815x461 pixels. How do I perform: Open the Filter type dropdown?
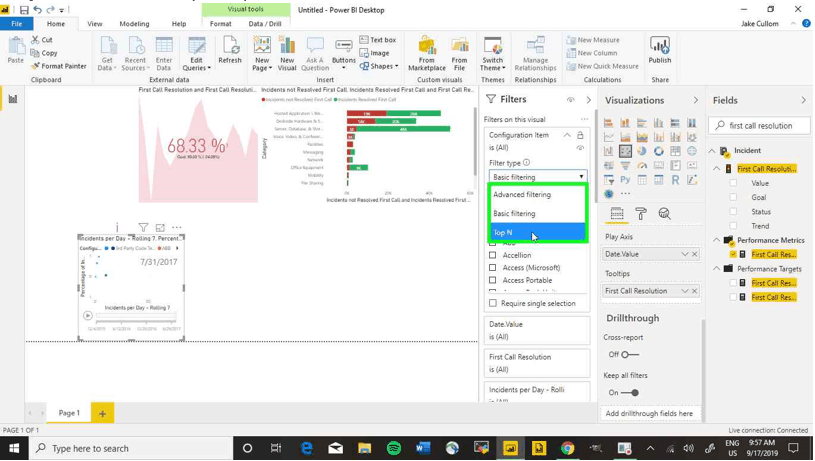coord(538,177)
